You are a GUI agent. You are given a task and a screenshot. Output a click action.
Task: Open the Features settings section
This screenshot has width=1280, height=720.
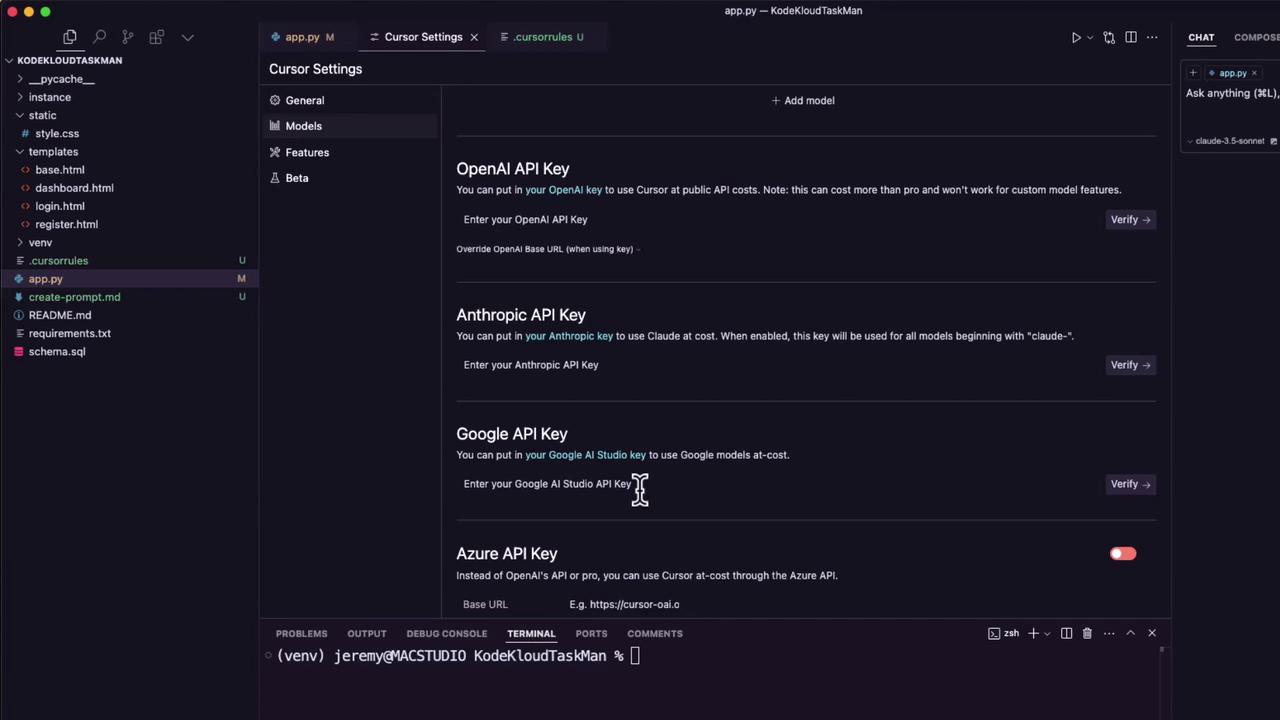[307, 152]
